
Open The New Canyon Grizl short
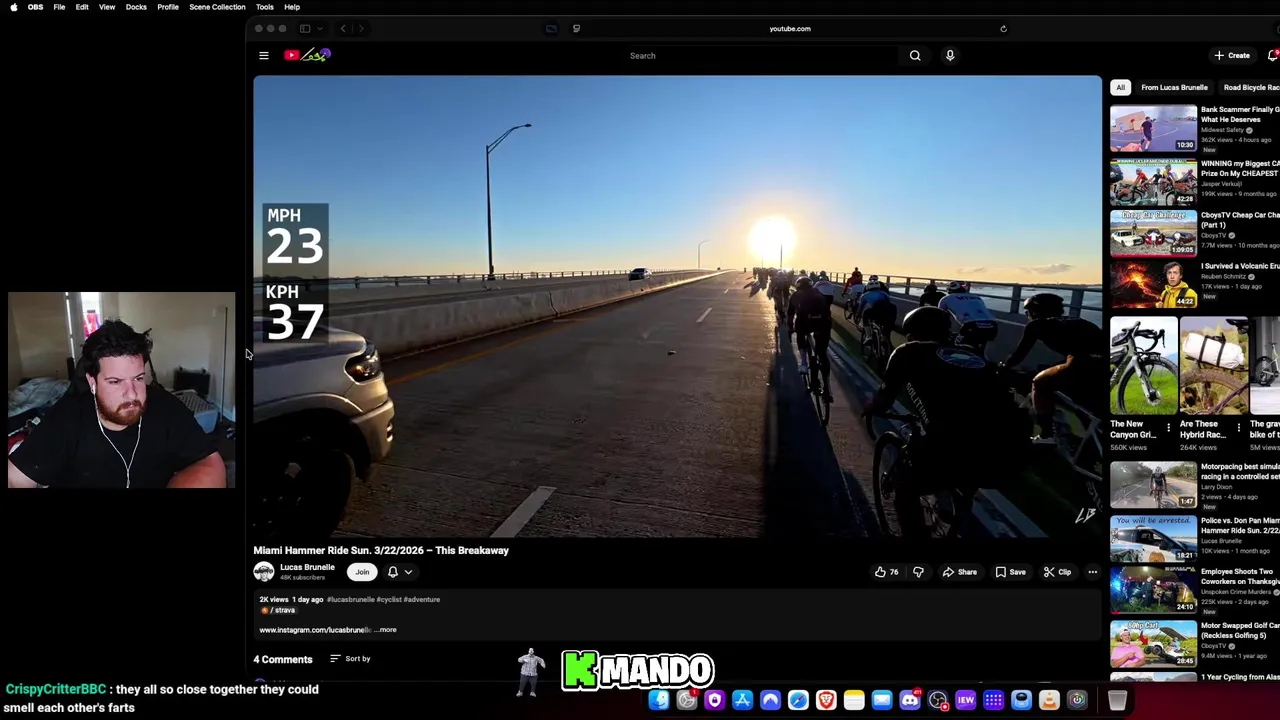click(x=1143, y=366)
